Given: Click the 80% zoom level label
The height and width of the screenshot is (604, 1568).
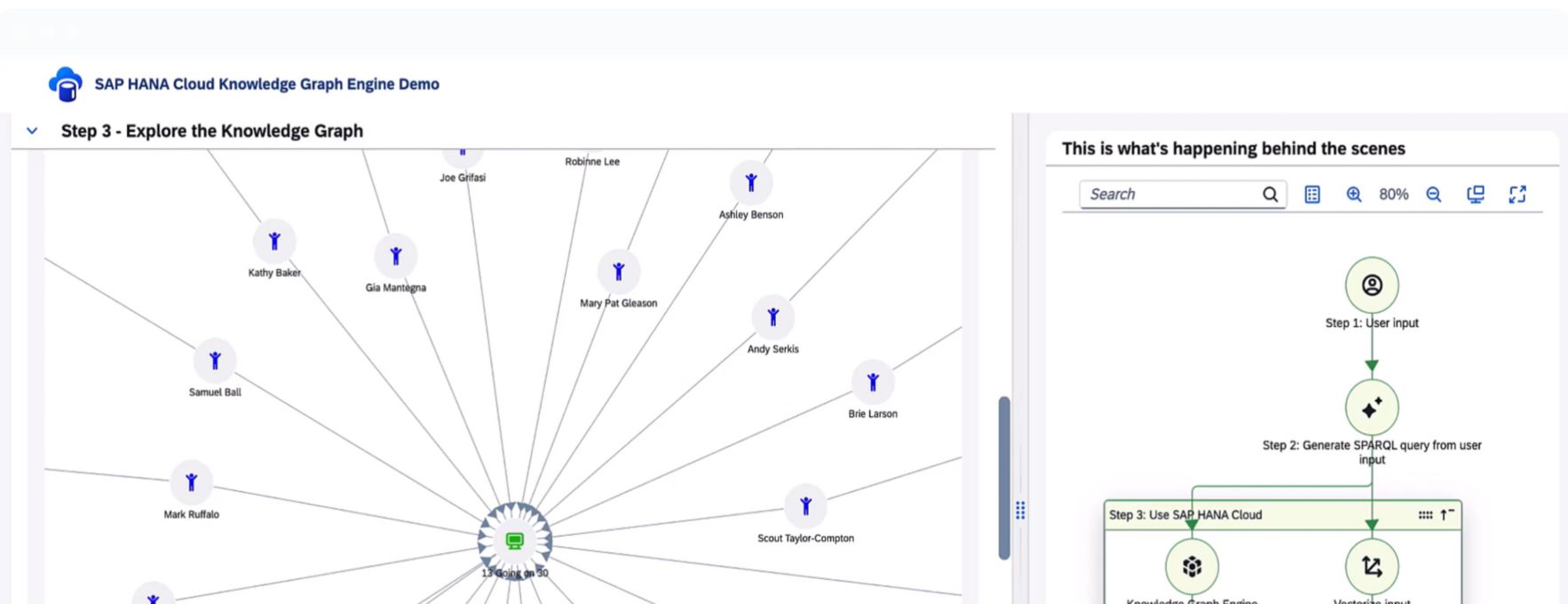Looking at the screenshot, I should 1394,195.
